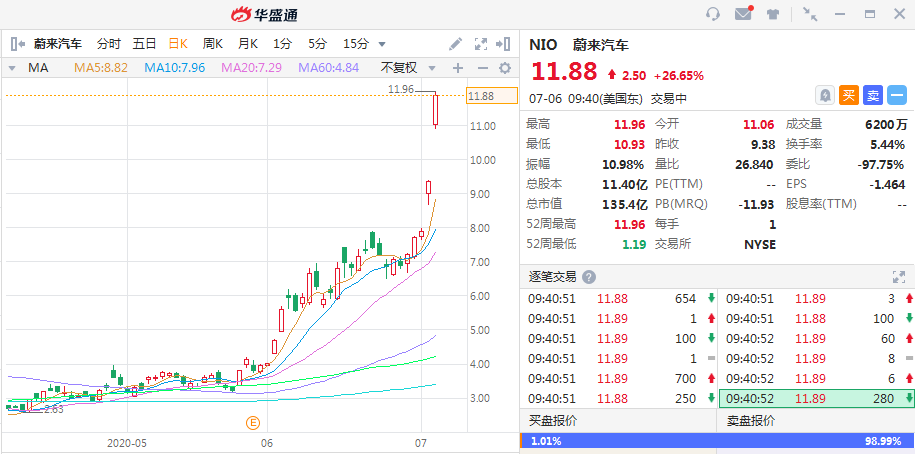Click the shrink window arrows icon
Viewport: 918px width, 454px height.
tap(810, 13)
